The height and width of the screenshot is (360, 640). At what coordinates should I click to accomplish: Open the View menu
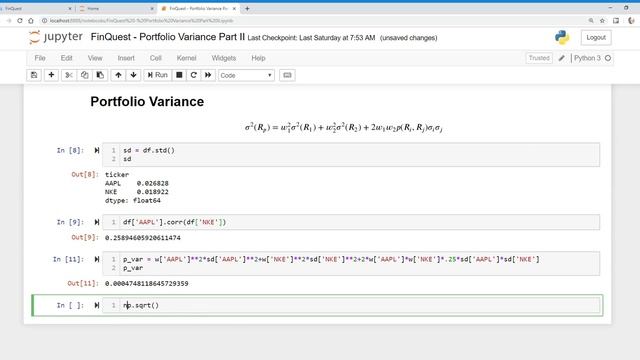[x=95, y=58]
